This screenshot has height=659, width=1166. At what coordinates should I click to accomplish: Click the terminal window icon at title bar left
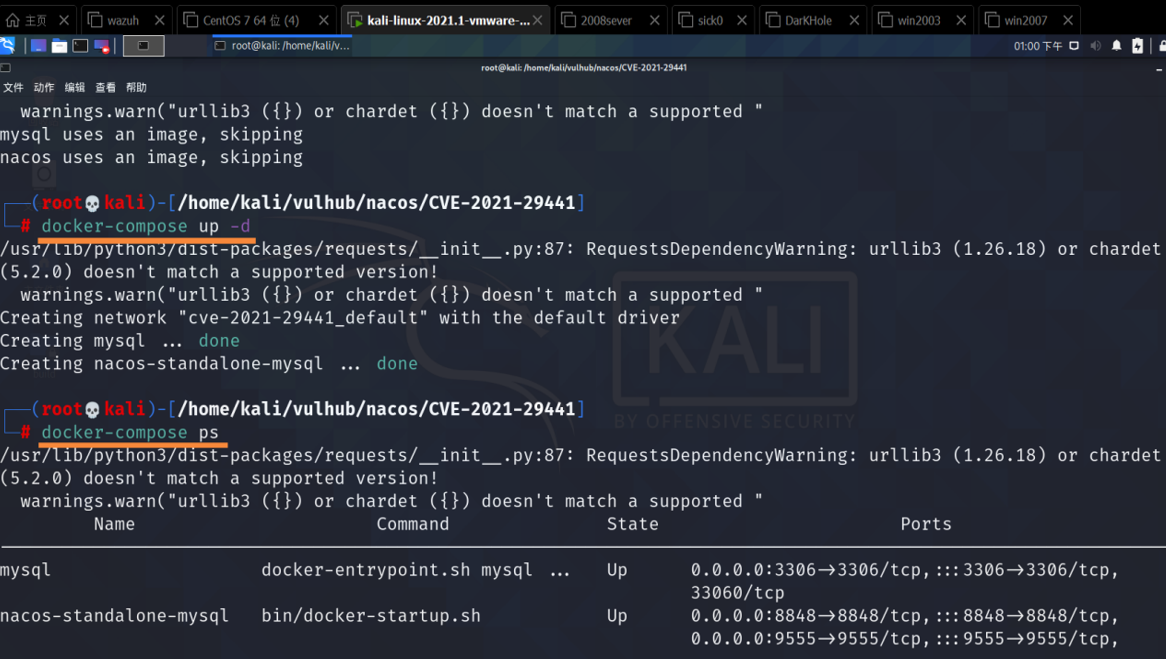click(x=5, y=68)
